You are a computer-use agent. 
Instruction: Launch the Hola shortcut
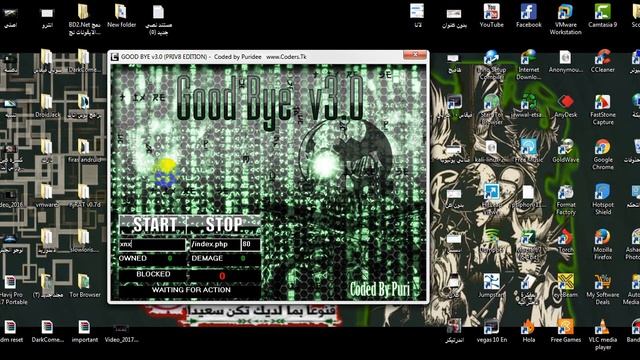(x=529, y=331)
